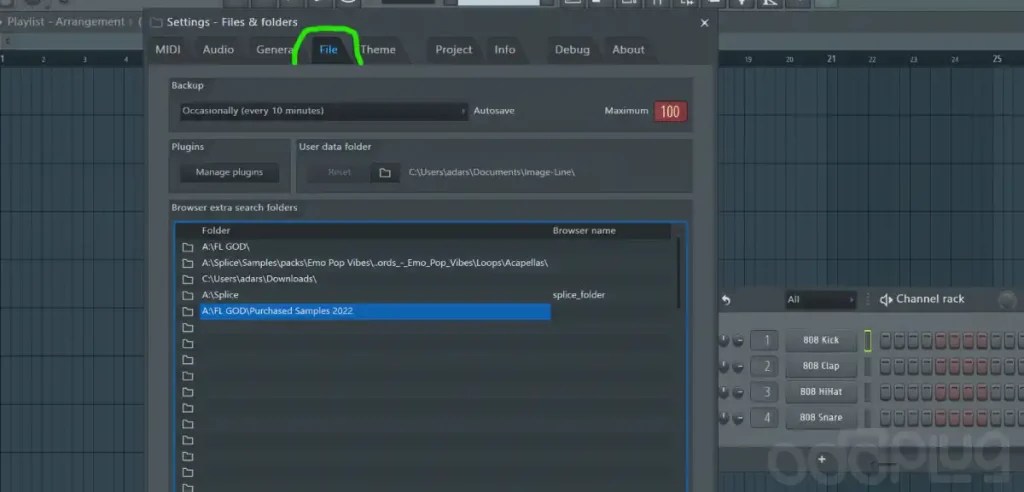Toggle the 808 Clap channel select indicator
Viewport: 1024px width, 492px height.
(x=868, y=366)
